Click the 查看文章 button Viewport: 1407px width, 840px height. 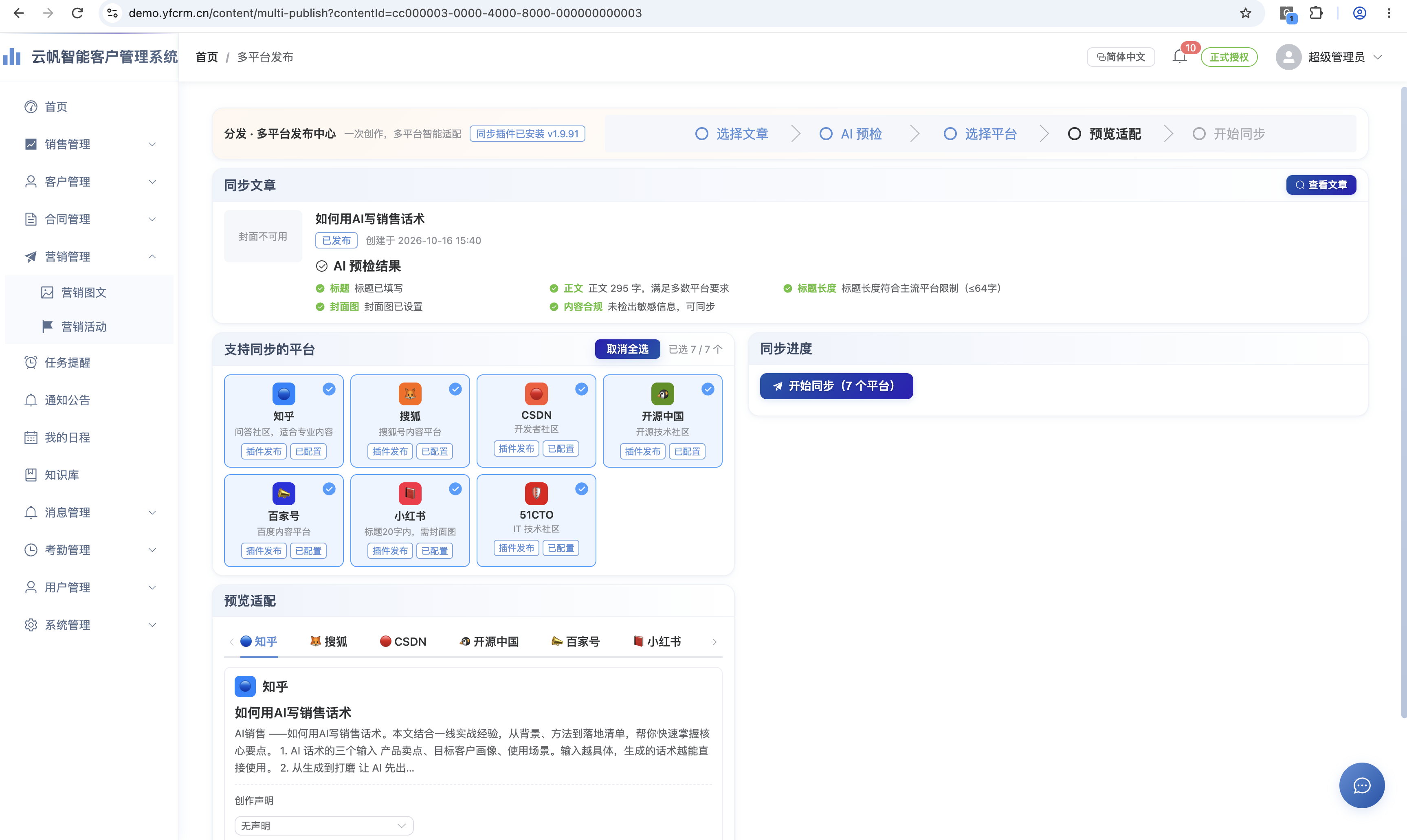coord(1321,185)
